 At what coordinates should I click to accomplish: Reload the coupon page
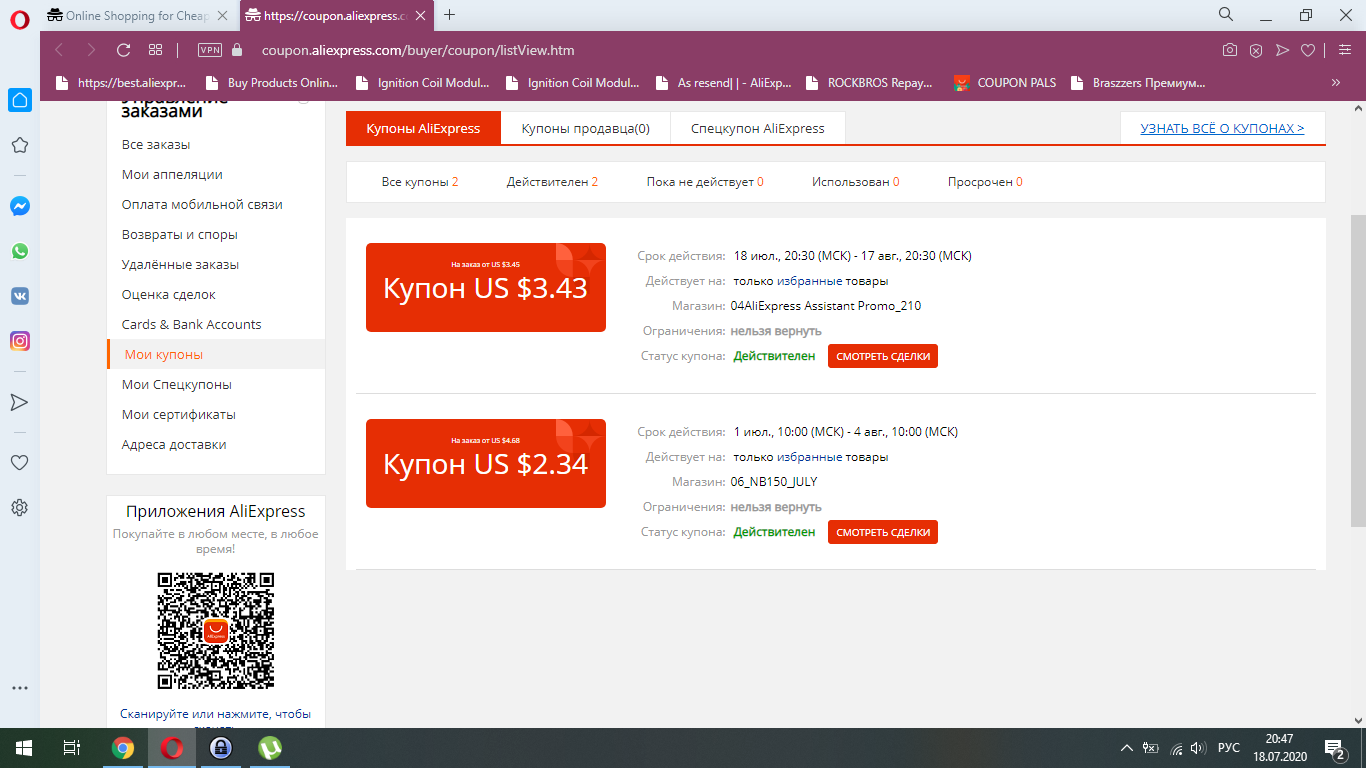pyautogui.click(x=124, y=50)
